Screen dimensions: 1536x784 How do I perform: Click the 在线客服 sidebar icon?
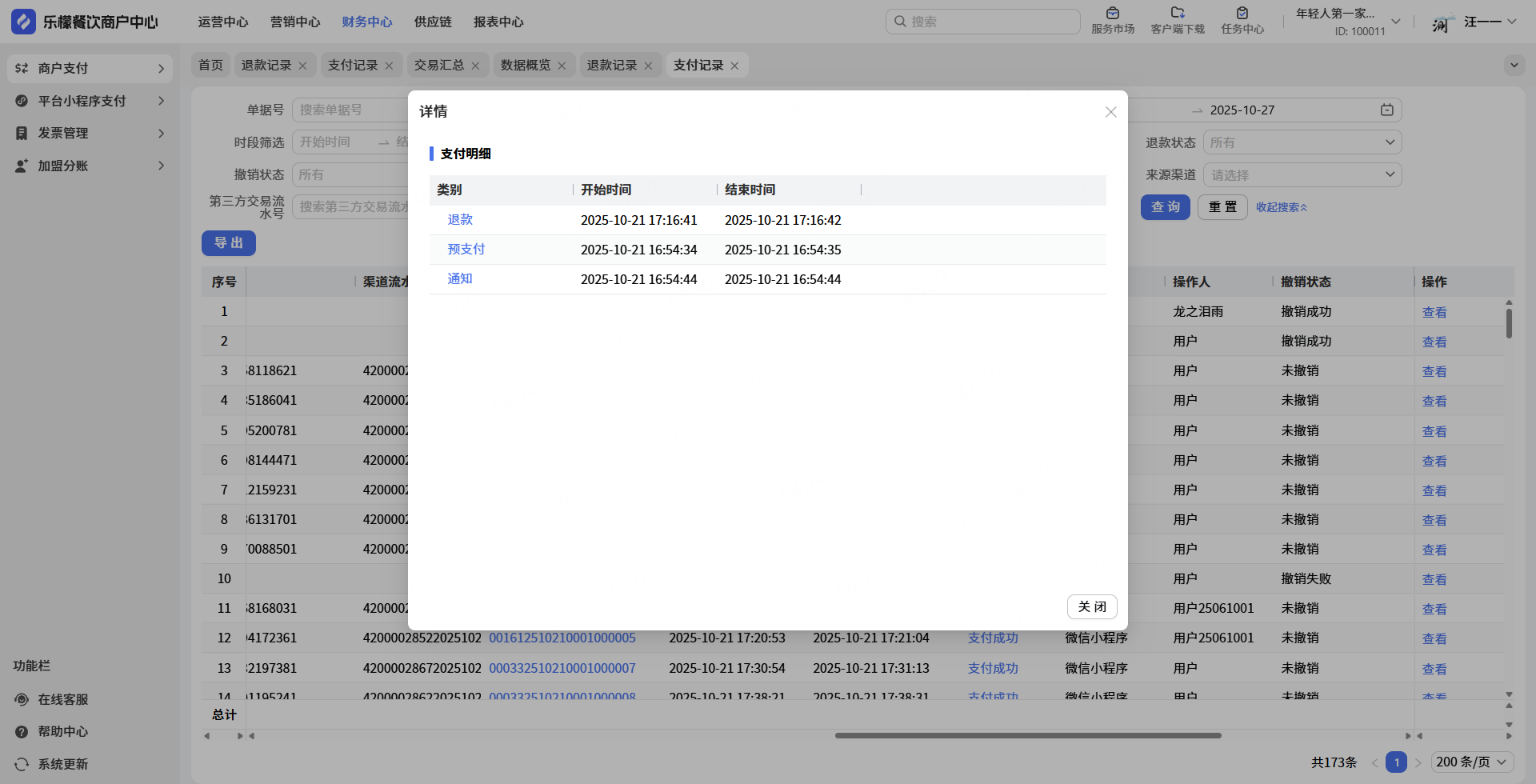(x=22, y=700)
